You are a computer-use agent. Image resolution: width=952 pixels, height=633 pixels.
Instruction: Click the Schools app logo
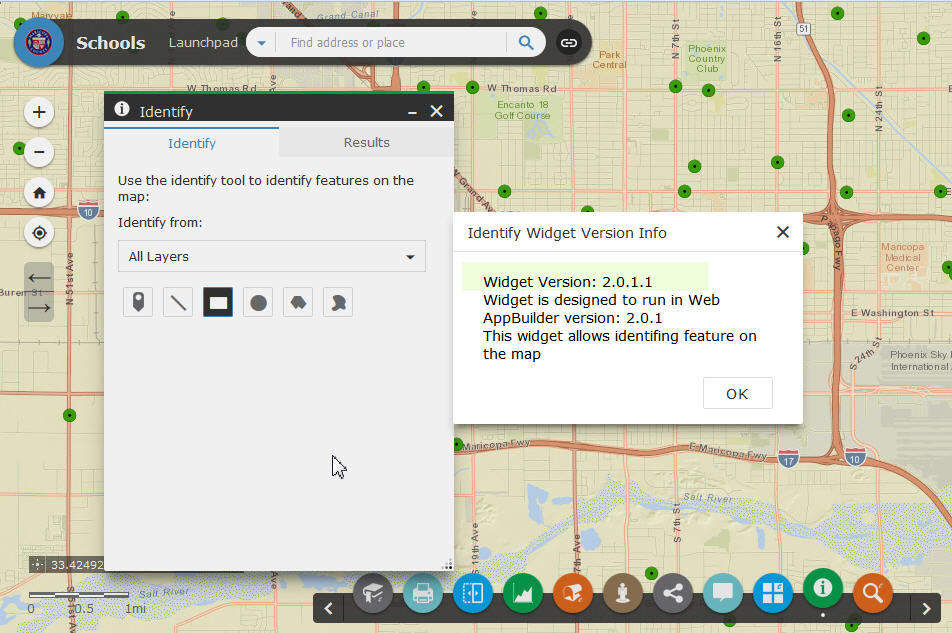click(x=39, y=42)
